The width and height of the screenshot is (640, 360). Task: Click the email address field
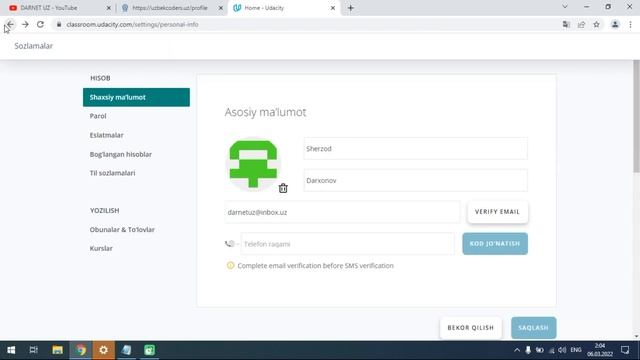342,212
